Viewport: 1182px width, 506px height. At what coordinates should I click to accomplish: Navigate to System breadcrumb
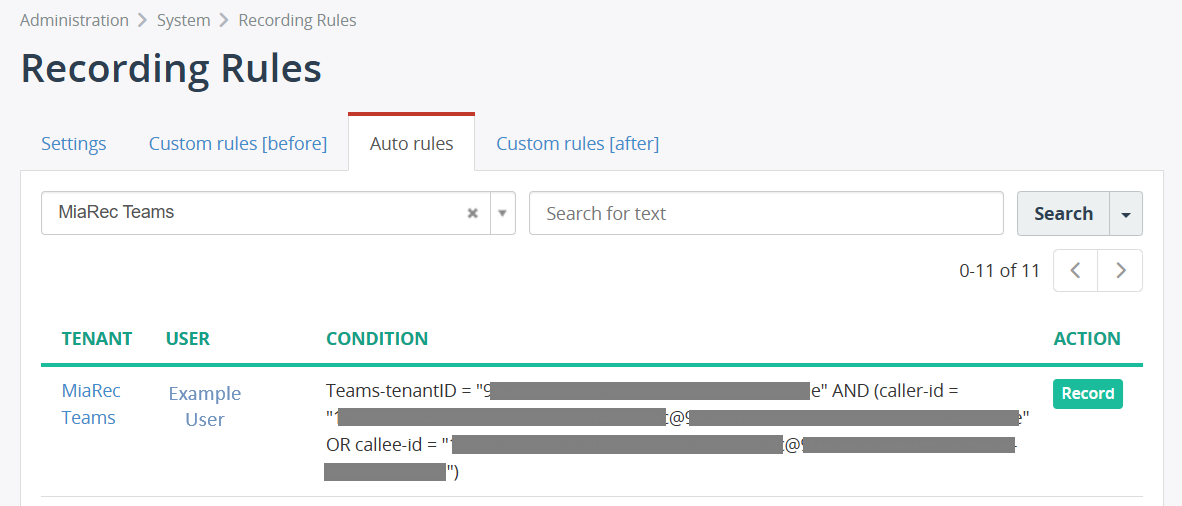[x=183, y=20]
